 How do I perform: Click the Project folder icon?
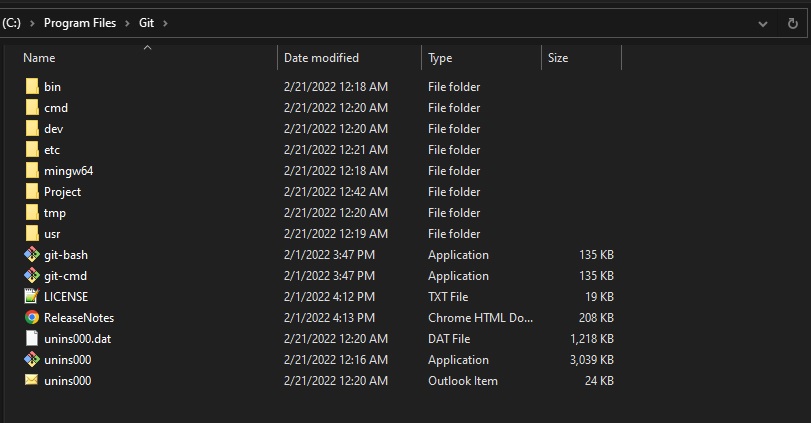(31, 192)
